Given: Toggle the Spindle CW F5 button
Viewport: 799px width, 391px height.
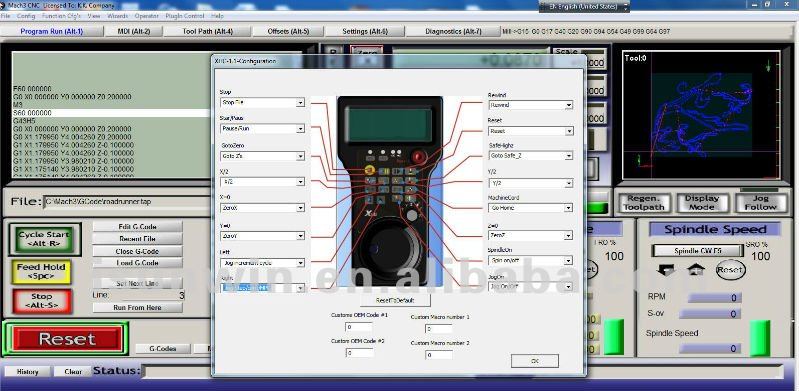Looking at the screenshot, I should coord(697,251).
